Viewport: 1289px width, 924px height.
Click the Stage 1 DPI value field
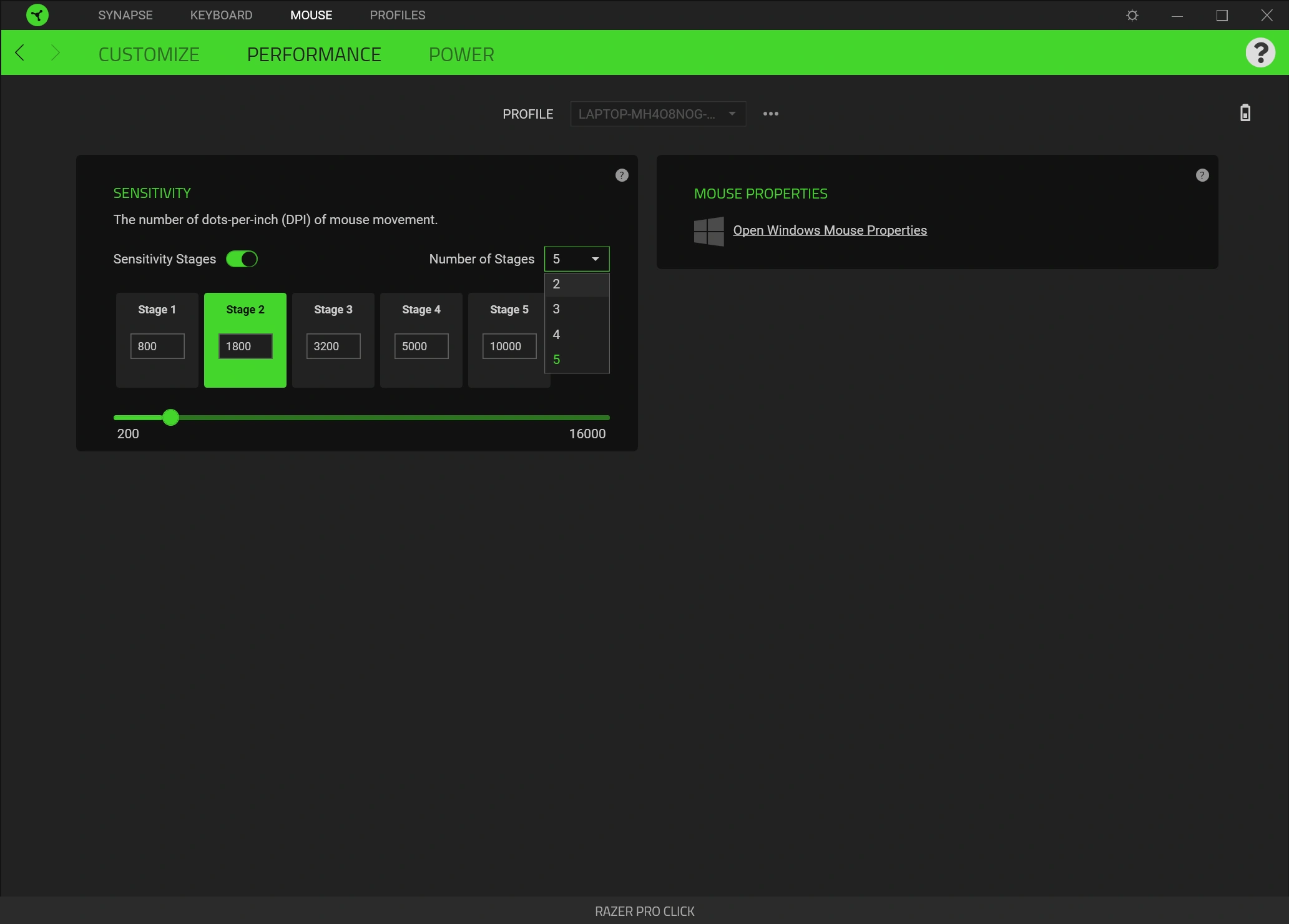click(157, 346)
